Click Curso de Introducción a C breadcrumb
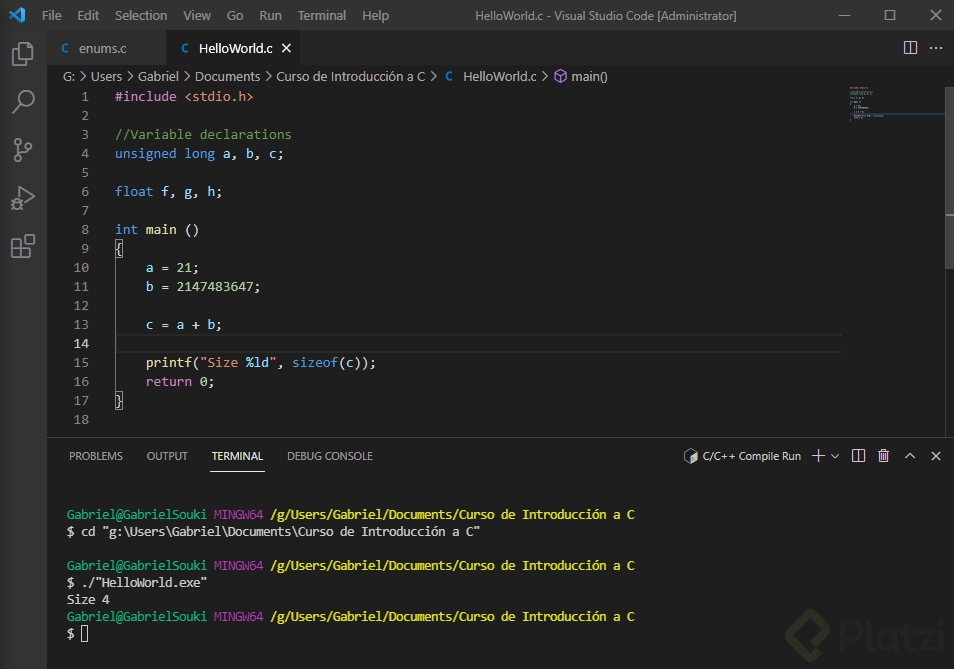The height and width of the screenshot is (669, 954). pos(350,77)
